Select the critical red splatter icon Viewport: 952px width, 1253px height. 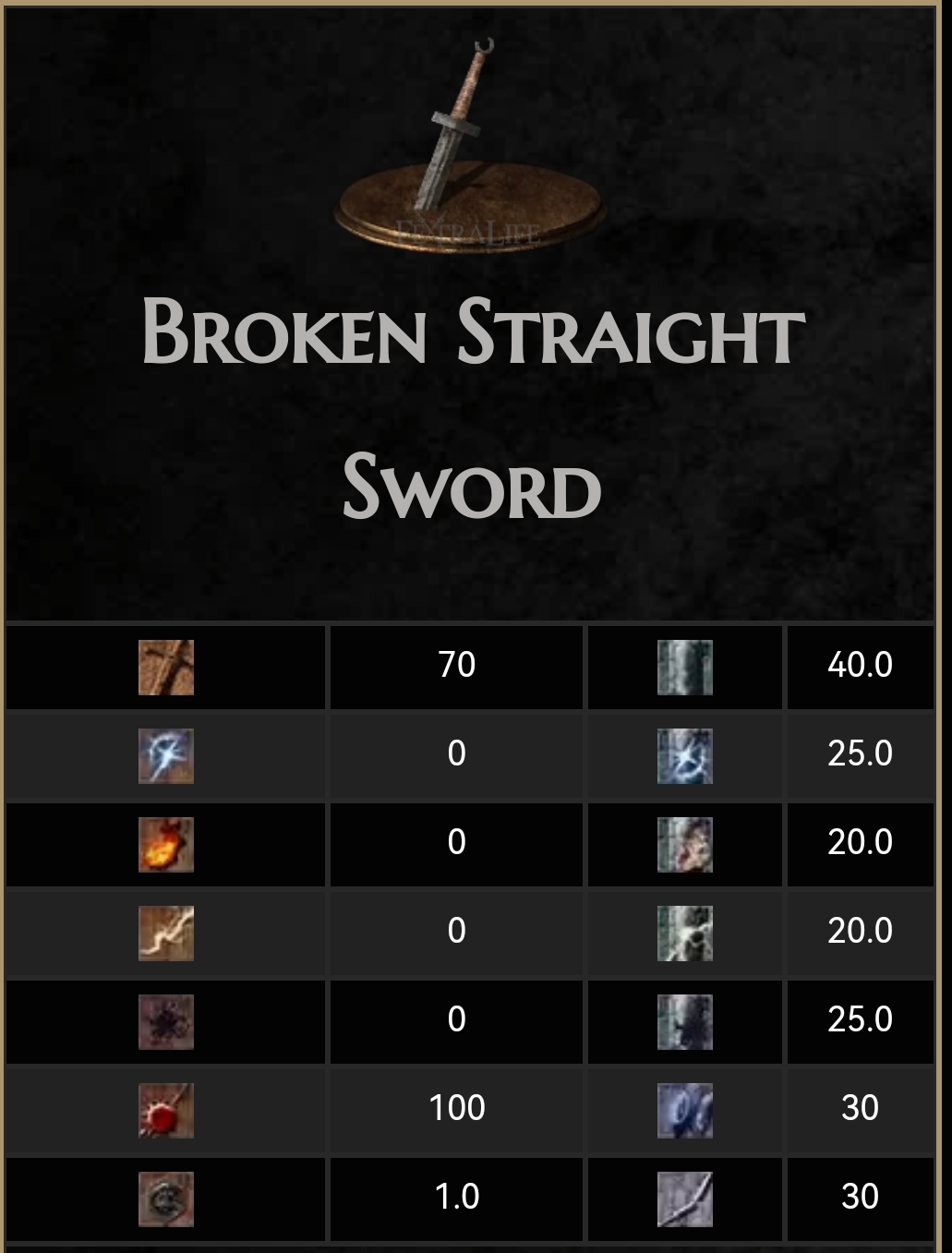point(166,1111)
